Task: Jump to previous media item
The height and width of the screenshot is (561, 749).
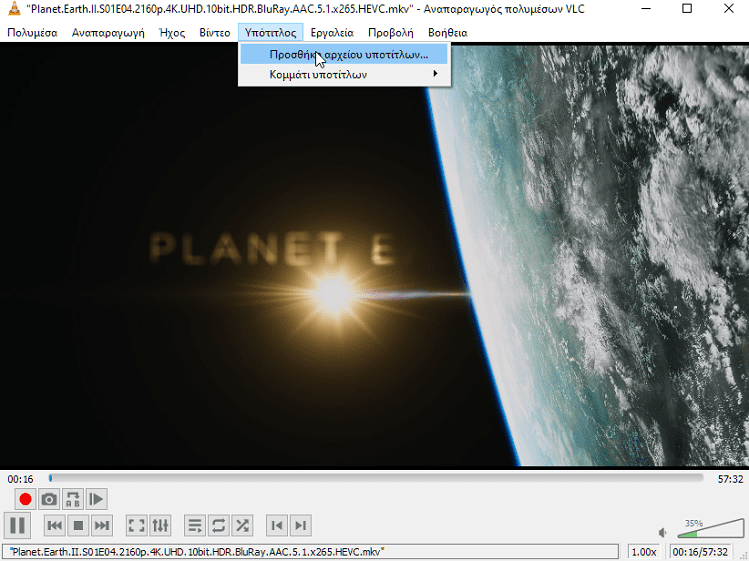Action: (x=54, y=526)
